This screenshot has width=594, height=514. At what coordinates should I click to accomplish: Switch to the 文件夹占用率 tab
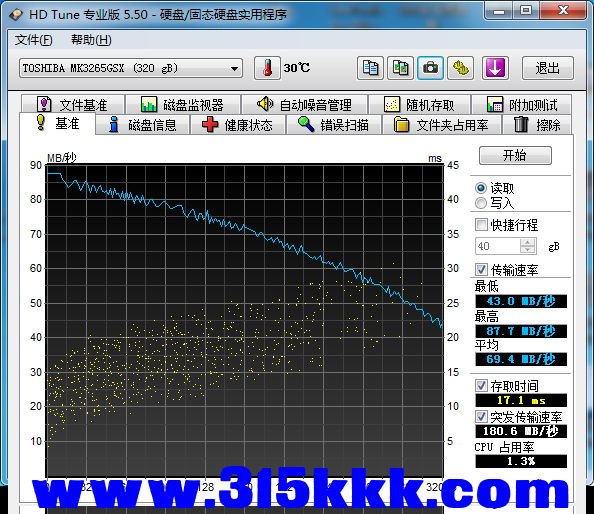tap(442, 125)
